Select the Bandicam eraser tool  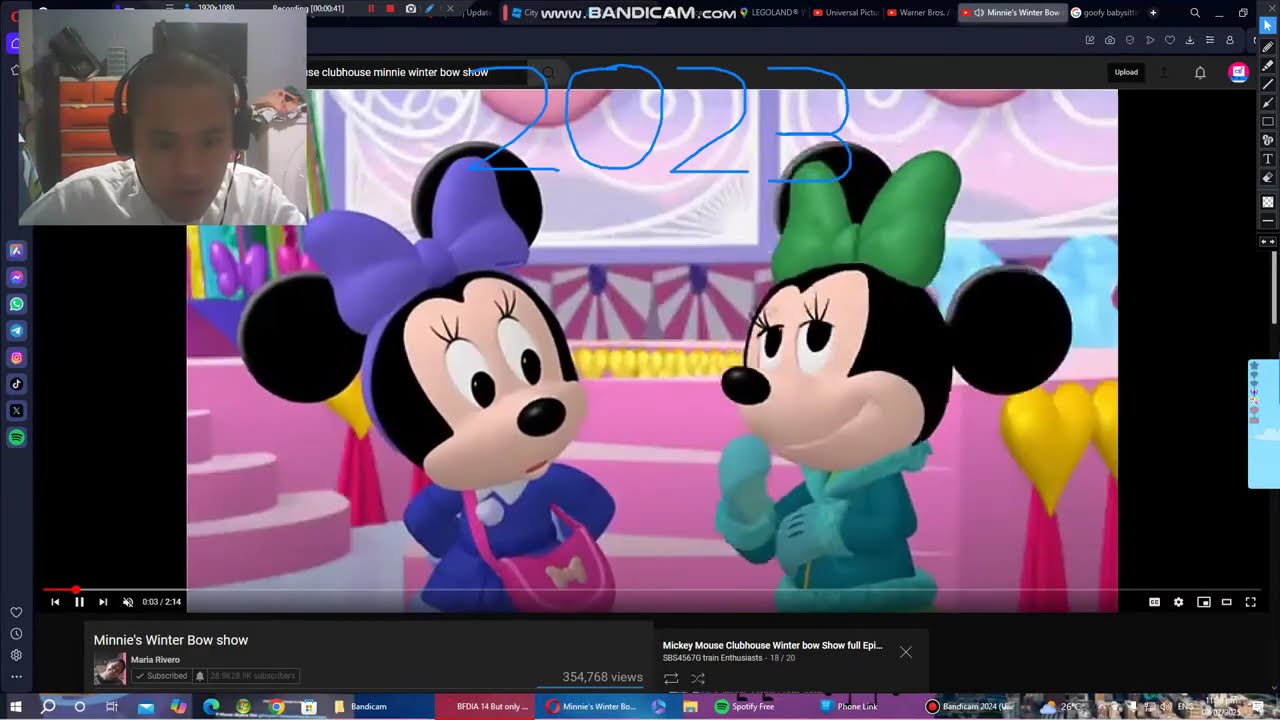(x=1268, y=178)
